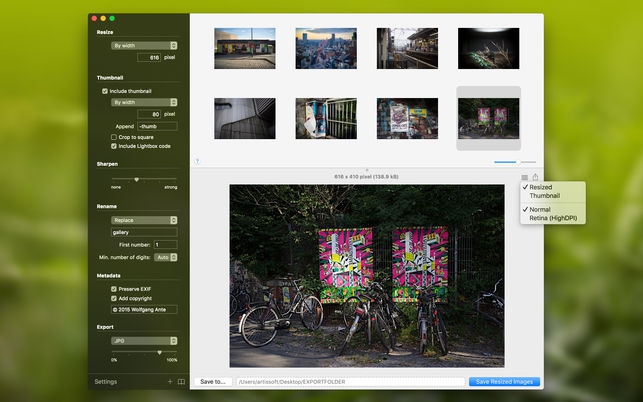Click the share icon above the preview
The image size is (643, 402).
[x=535, y=177]
